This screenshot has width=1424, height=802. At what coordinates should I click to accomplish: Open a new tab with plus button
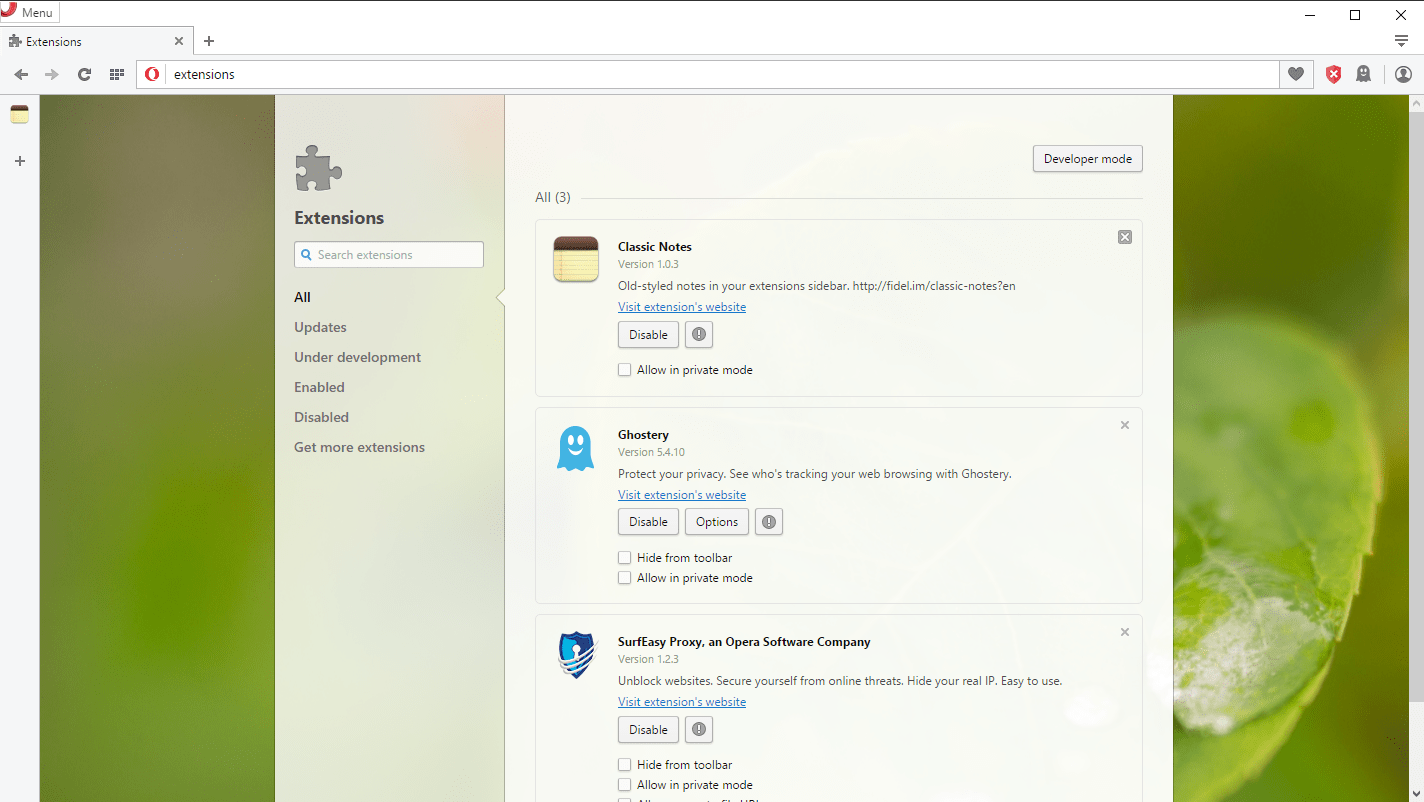[209, 41]
